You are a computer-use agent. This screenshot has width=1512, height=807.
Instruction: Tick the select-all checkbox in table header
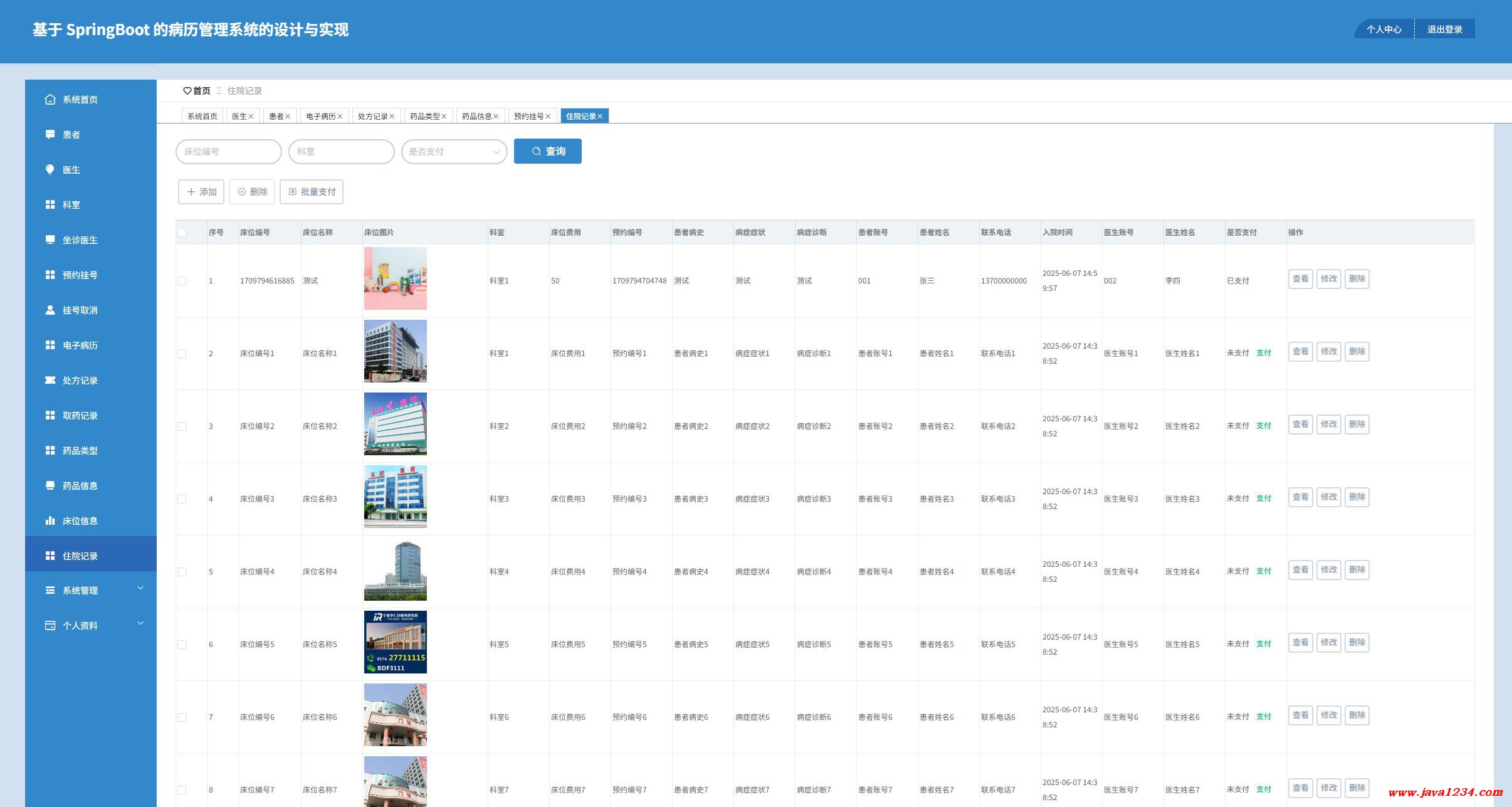(182, 233)
